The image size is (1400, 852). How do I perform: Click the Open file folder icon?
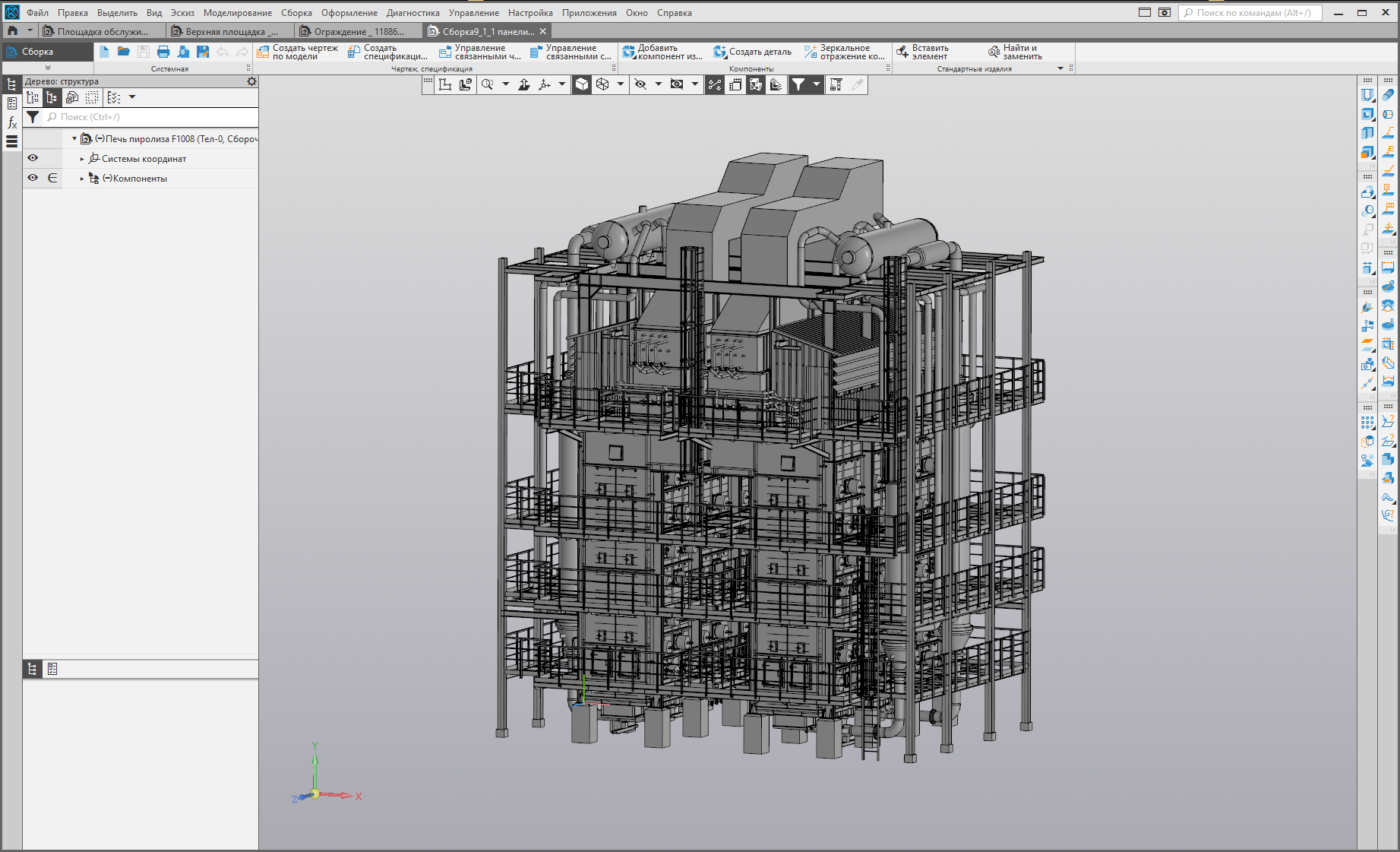[x=123, y=52]
